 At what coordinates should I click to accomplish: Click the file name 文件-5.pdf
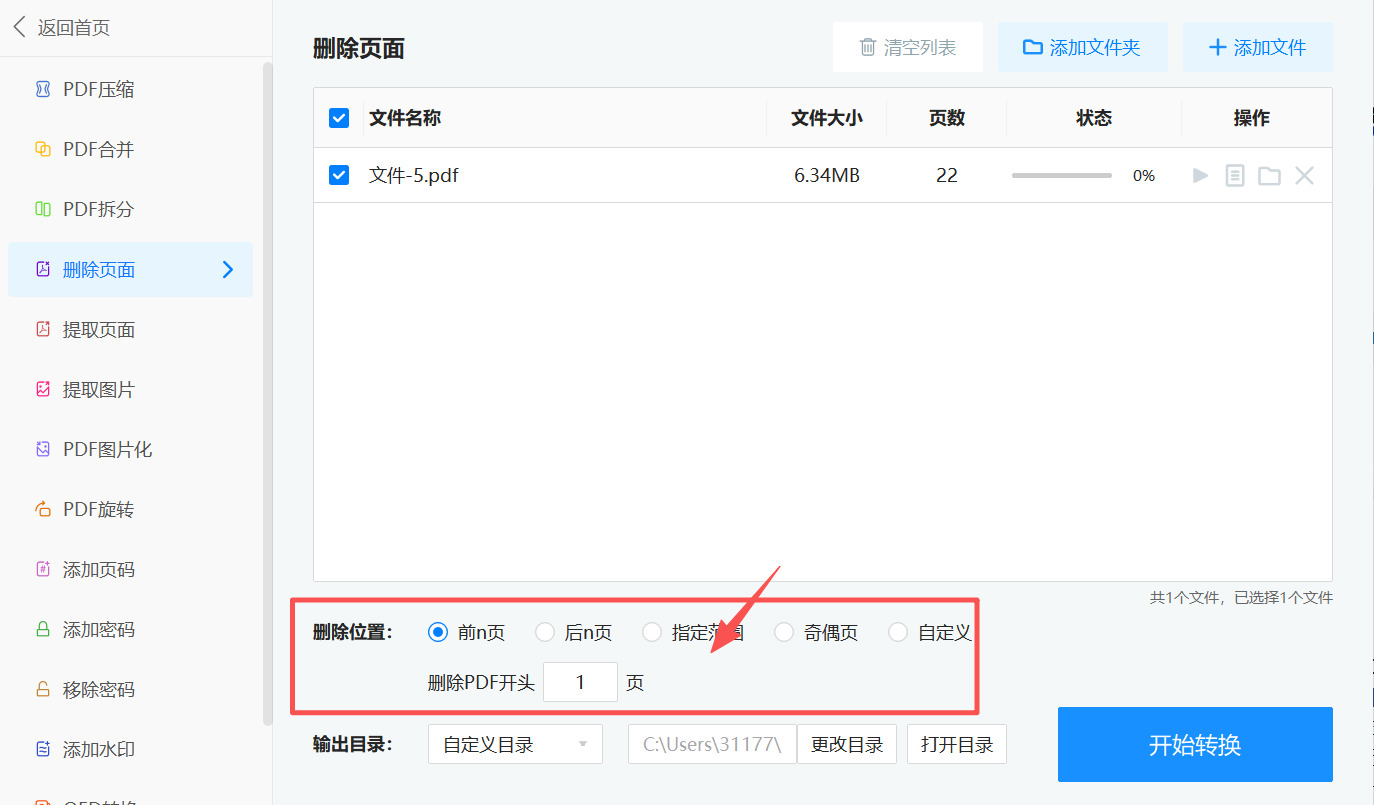pyautogui.click(x=414, y=176)
